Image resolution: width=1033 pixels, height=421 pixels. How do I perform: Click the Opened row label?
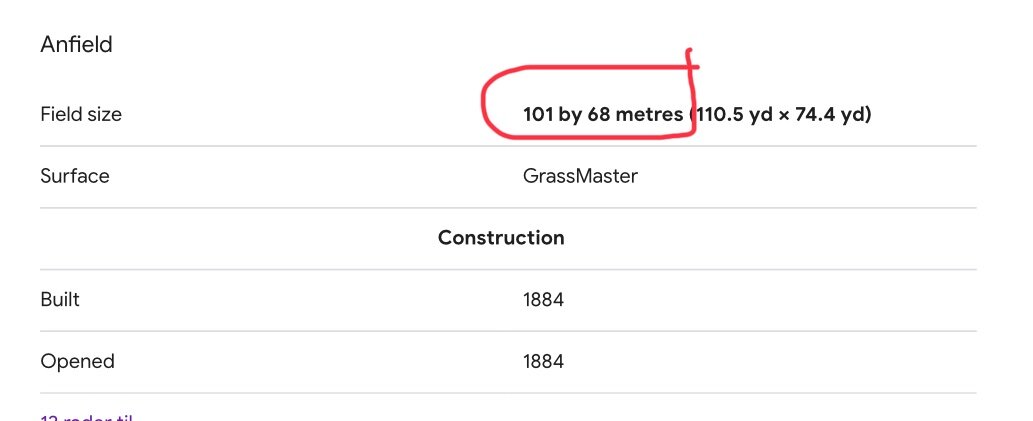click(x=77, y=361)
